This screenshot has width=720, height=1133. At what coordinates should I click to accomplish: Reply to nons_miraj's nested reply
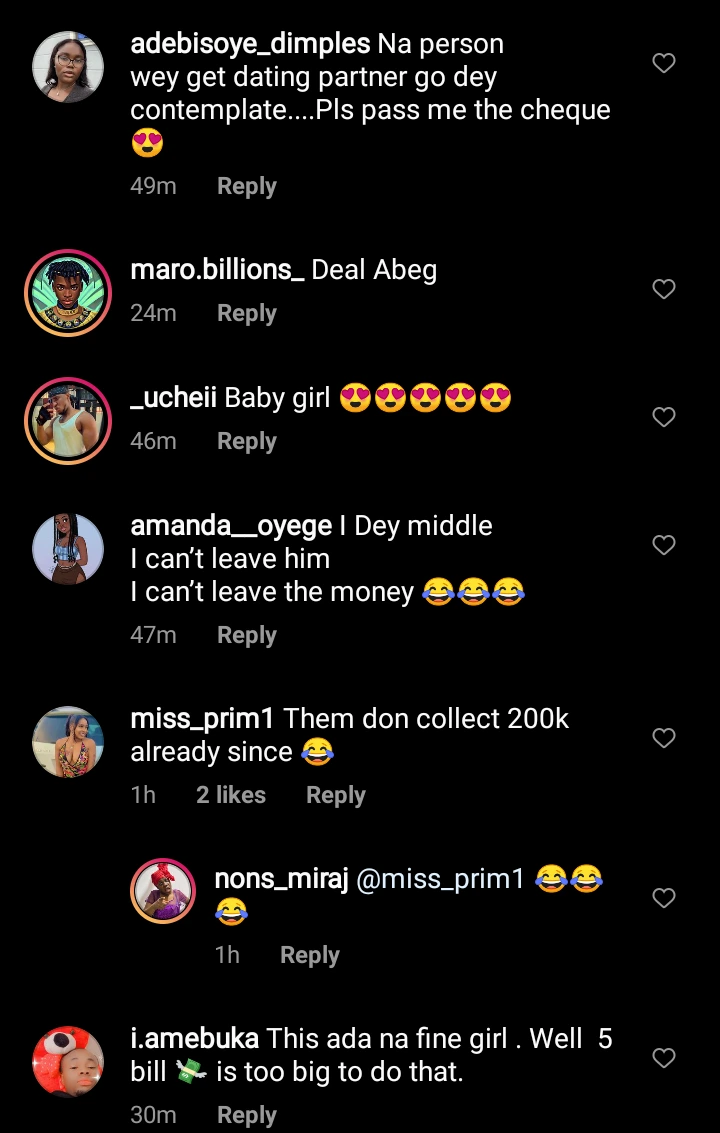click(309, 955)
